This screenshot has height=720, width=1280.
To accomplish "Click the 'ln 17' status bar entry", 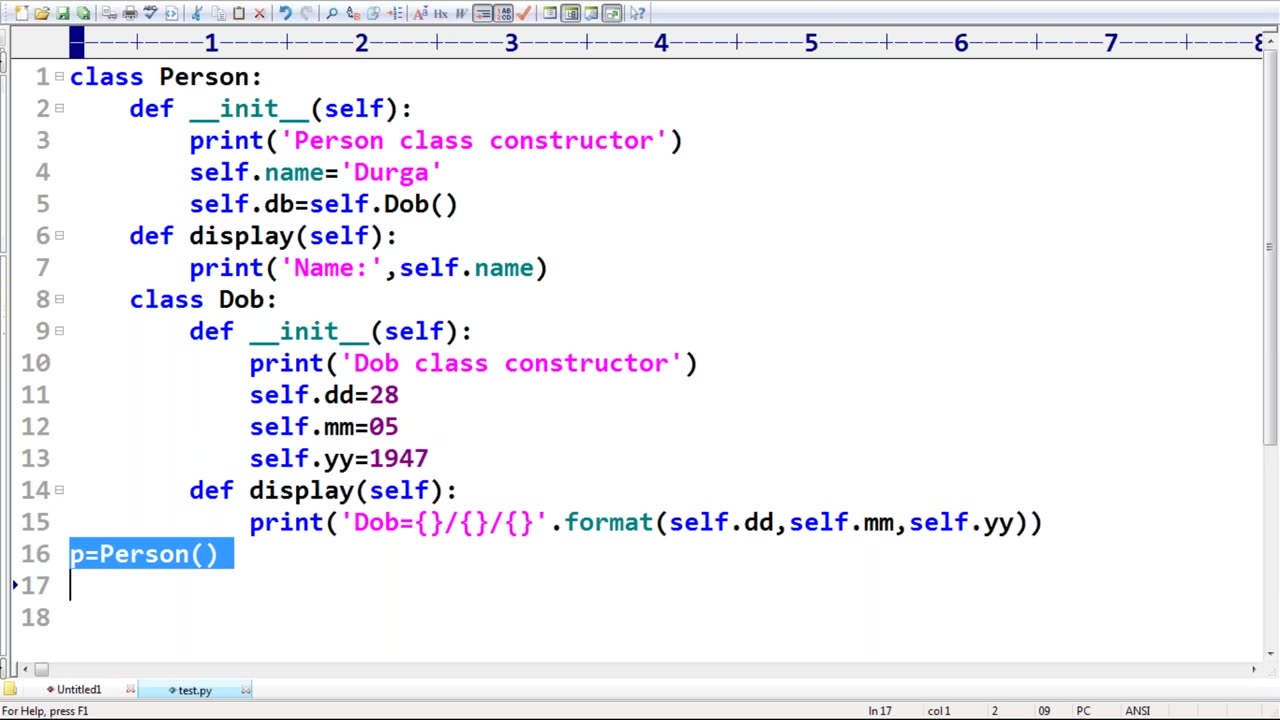I will click(880, 711).
